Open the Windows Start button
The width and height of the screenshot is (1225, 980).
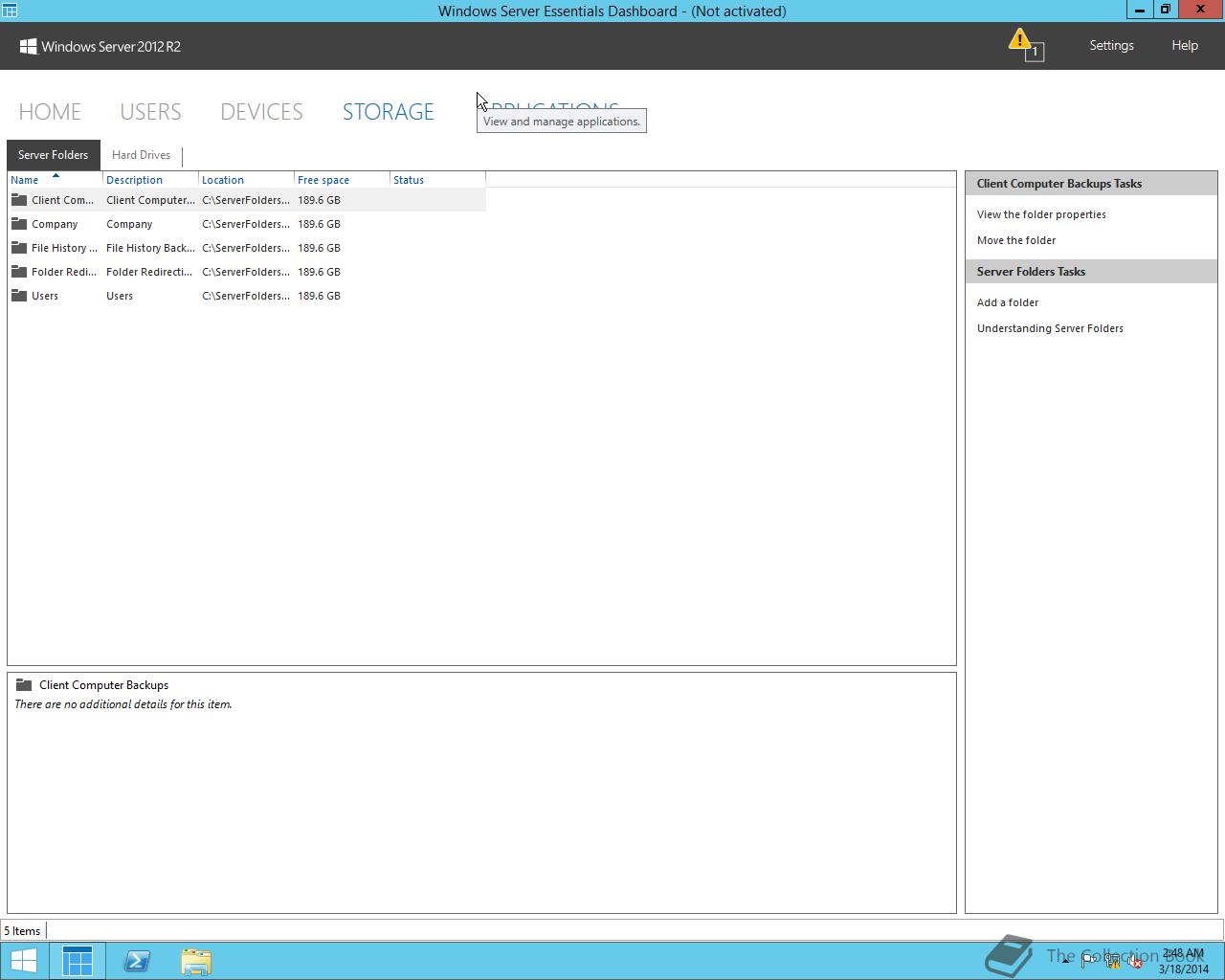tap(24, 961)
